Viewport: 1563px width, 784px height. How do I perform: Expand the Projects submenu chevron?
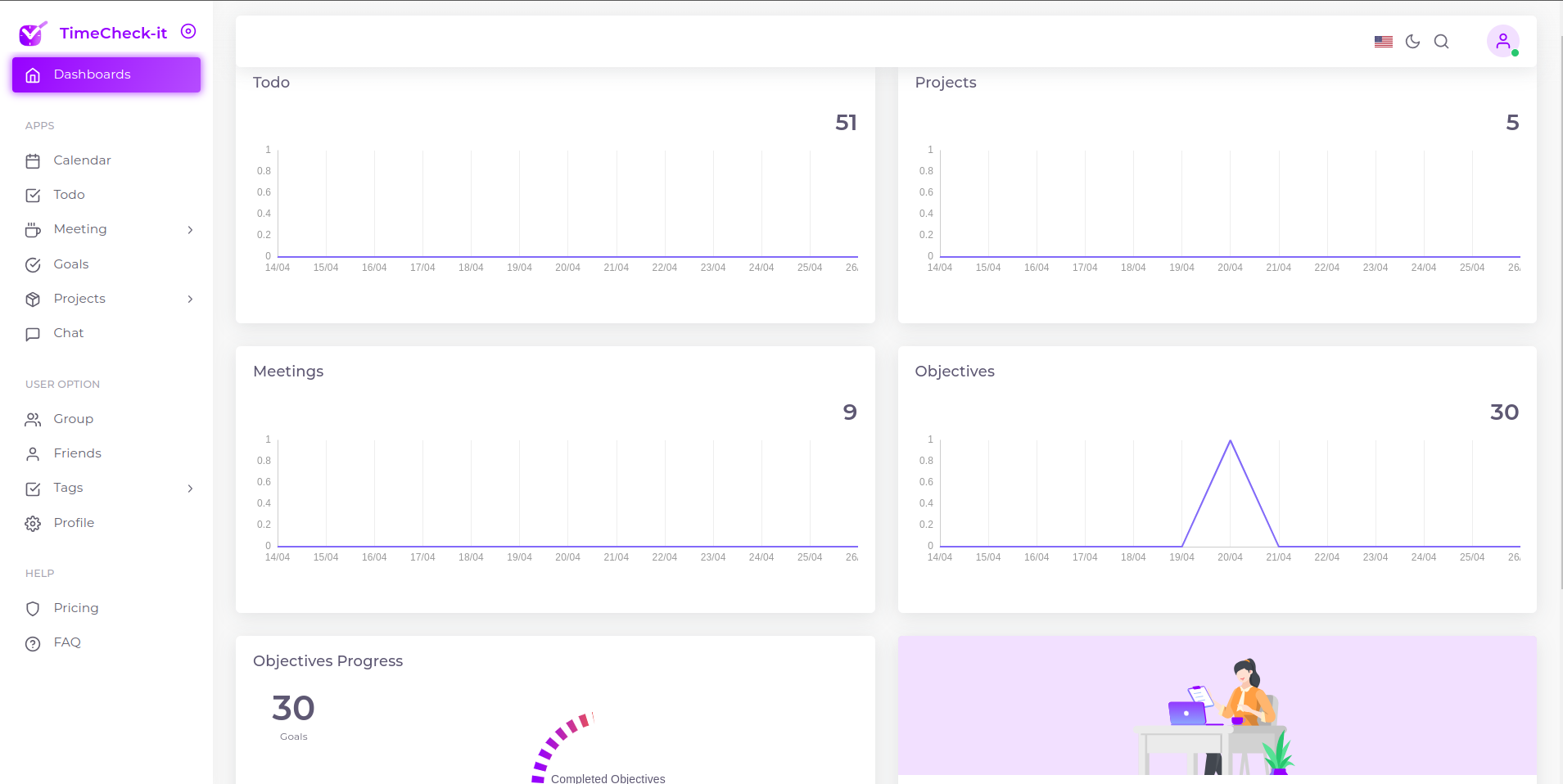[x=190, y=299]
